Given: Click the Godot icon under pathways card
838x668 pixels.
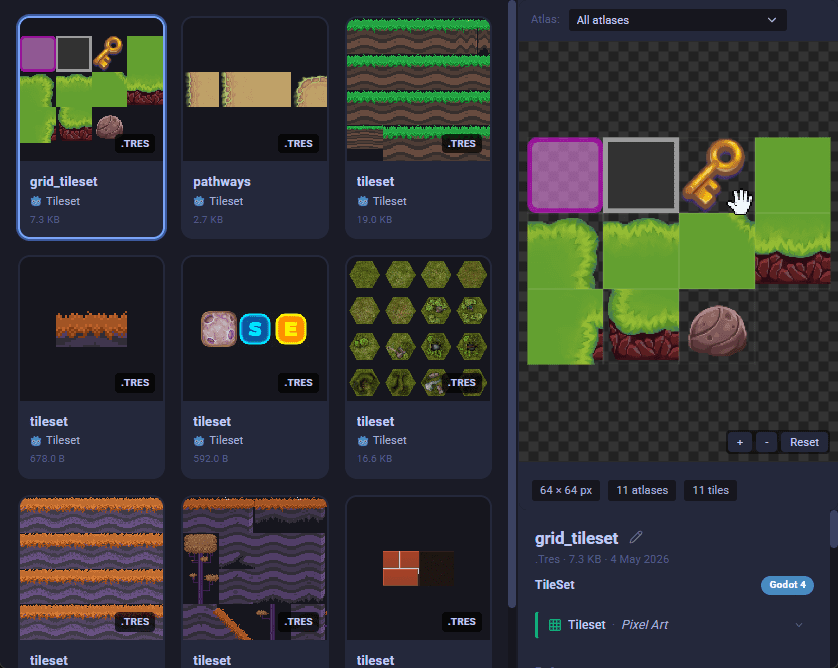Looking at the screenshot, I should 199,201.
